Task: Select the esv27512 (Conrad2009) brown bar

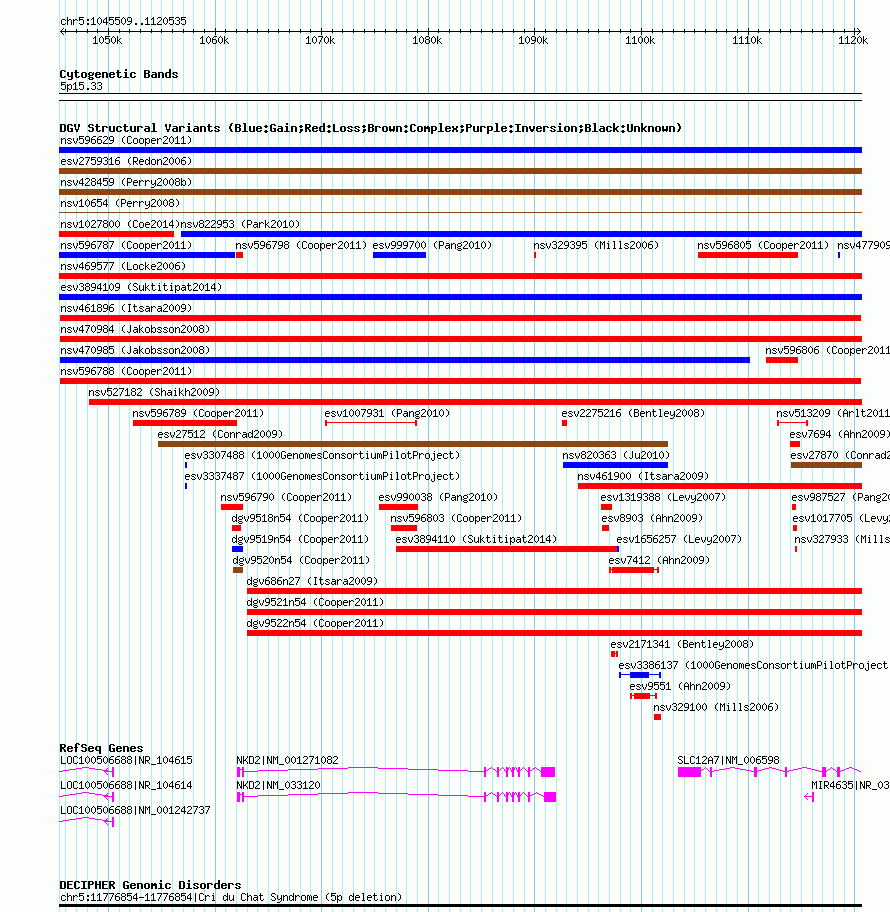Action: tap(413, 444)
